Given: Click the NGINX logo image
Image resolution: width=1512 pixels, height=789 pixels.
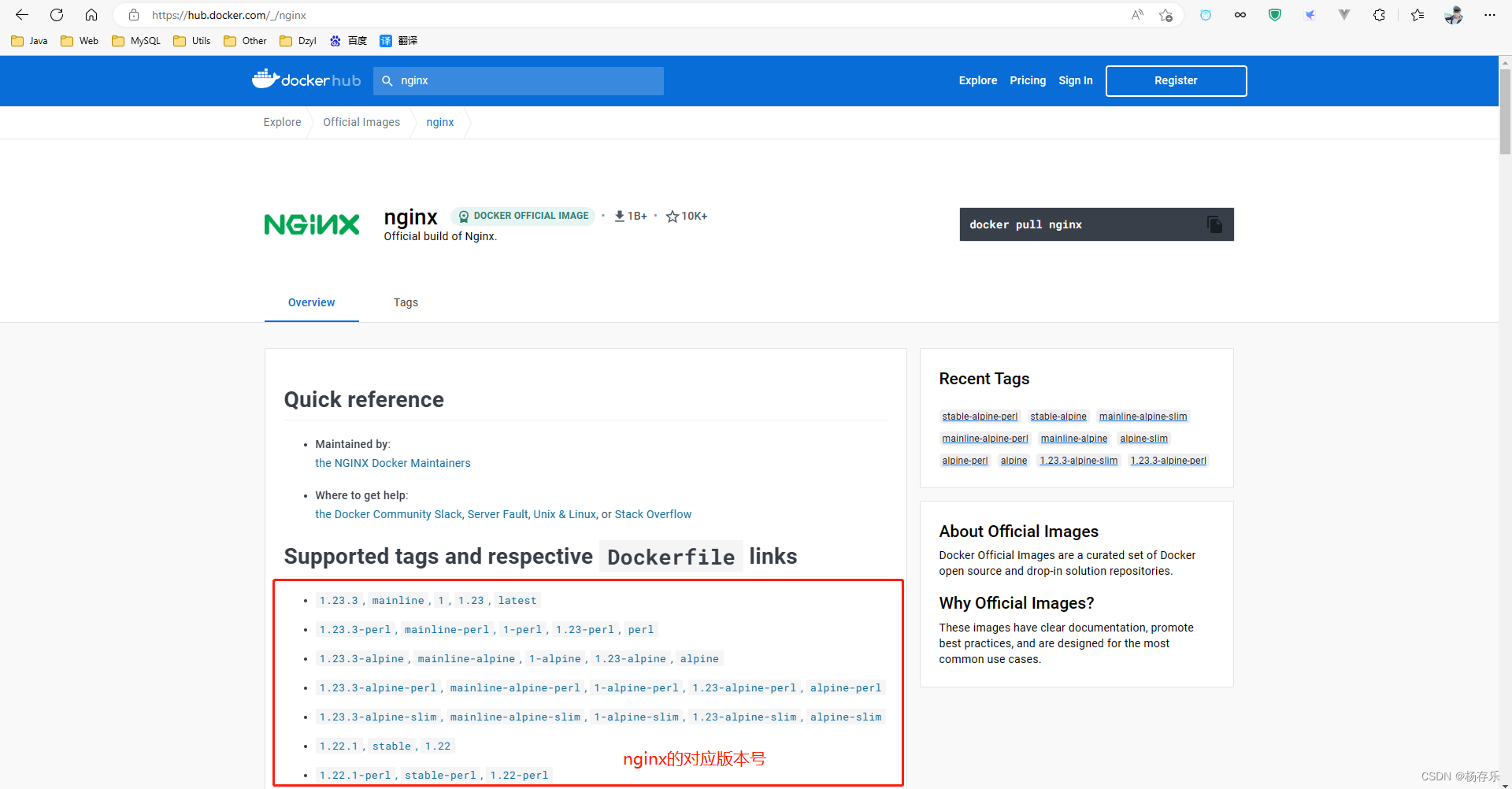Looking at the screenshot, I should click(x=312, y=224).
